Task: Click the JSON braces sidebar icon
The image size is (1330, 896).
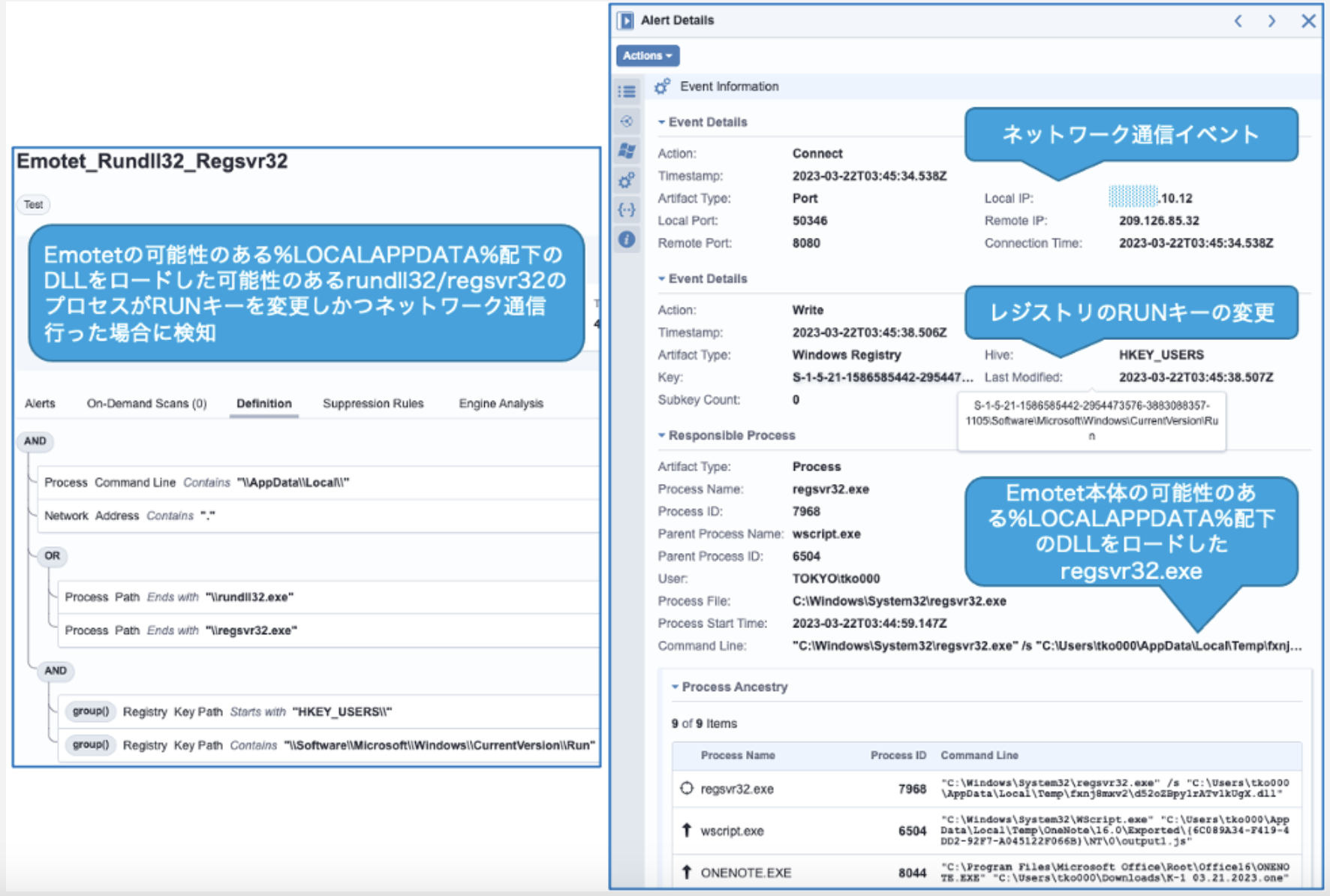Action: [627, 210]
